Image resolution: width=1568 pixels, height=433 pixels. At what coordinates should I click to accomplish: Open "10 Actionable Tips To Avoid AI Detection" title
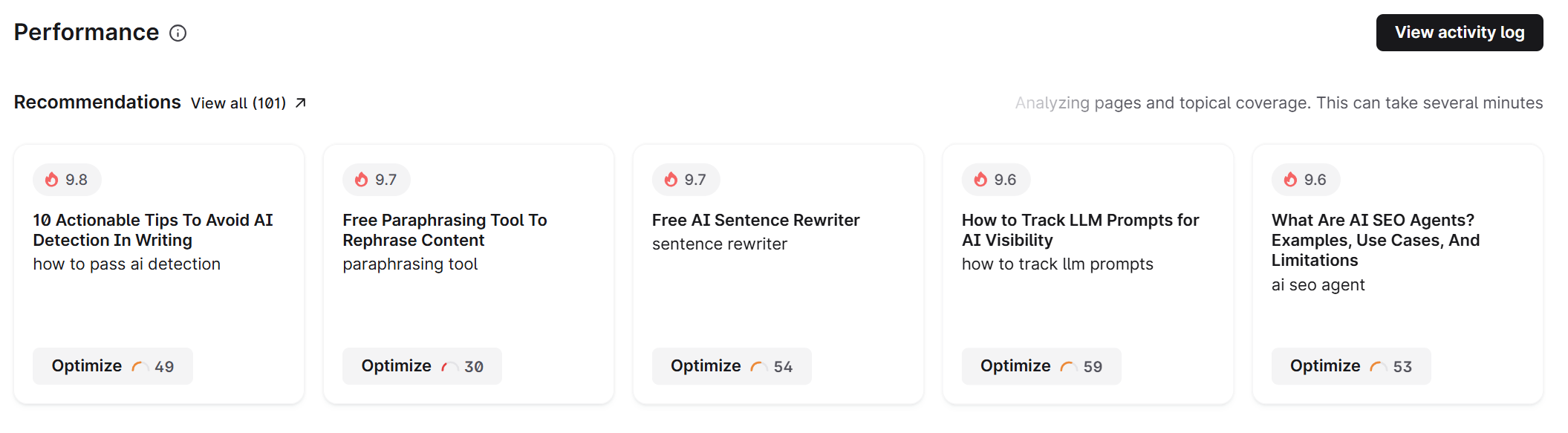point(153,230)
